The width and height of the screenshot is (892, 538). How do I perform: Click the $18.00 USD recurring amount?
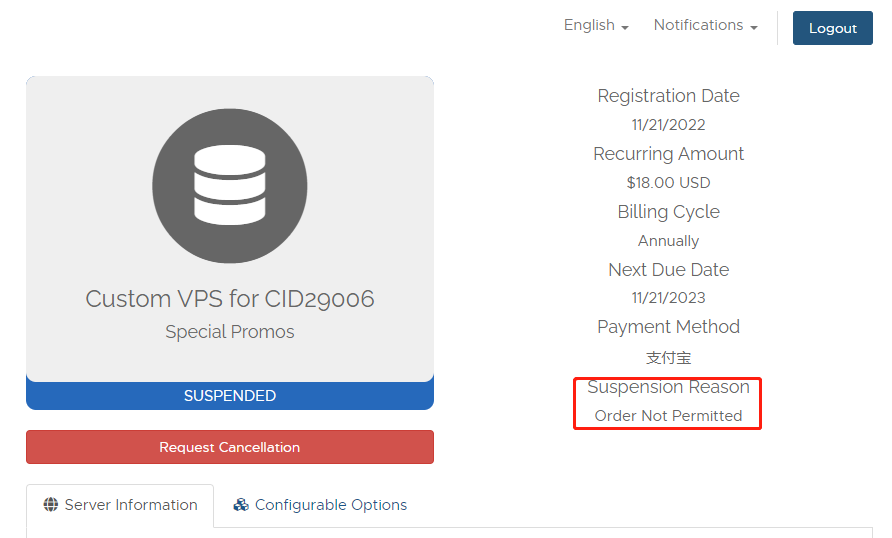tap(668, 183)
